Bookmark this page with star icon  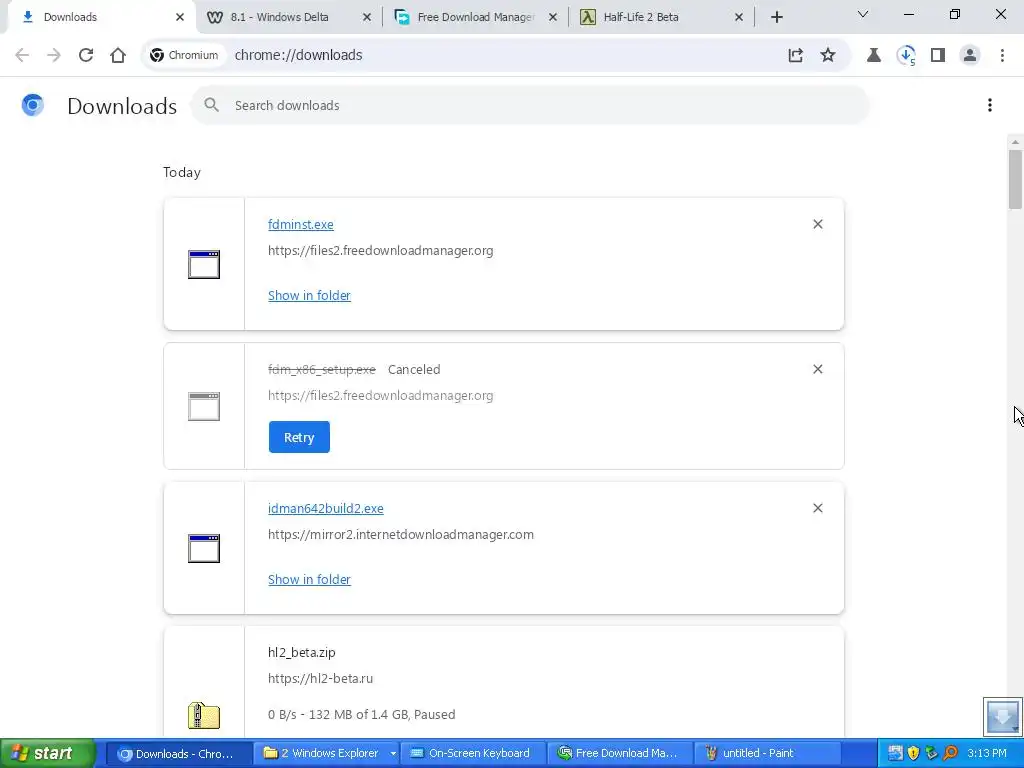(827, 55)
